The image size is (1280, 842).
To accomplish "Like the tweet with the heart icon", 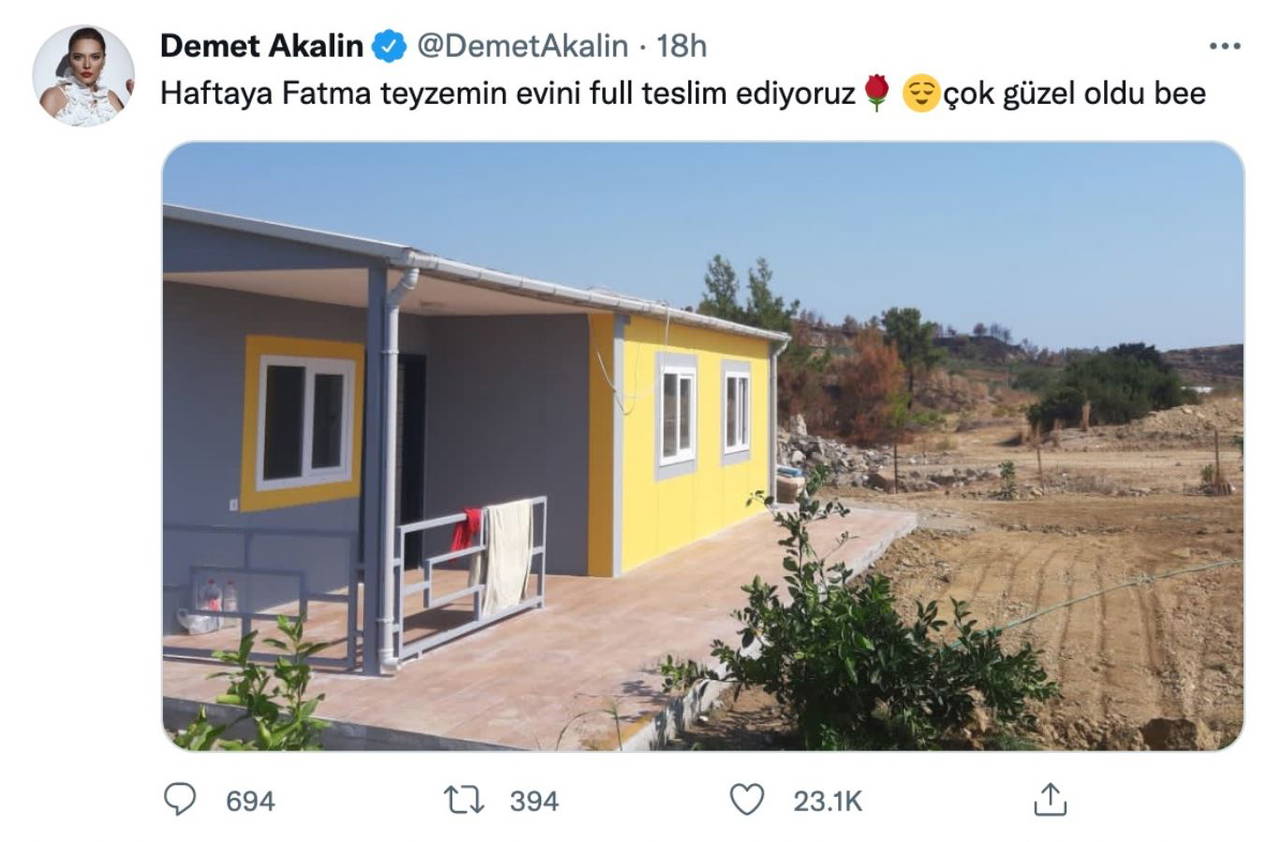I will (747, 799).
